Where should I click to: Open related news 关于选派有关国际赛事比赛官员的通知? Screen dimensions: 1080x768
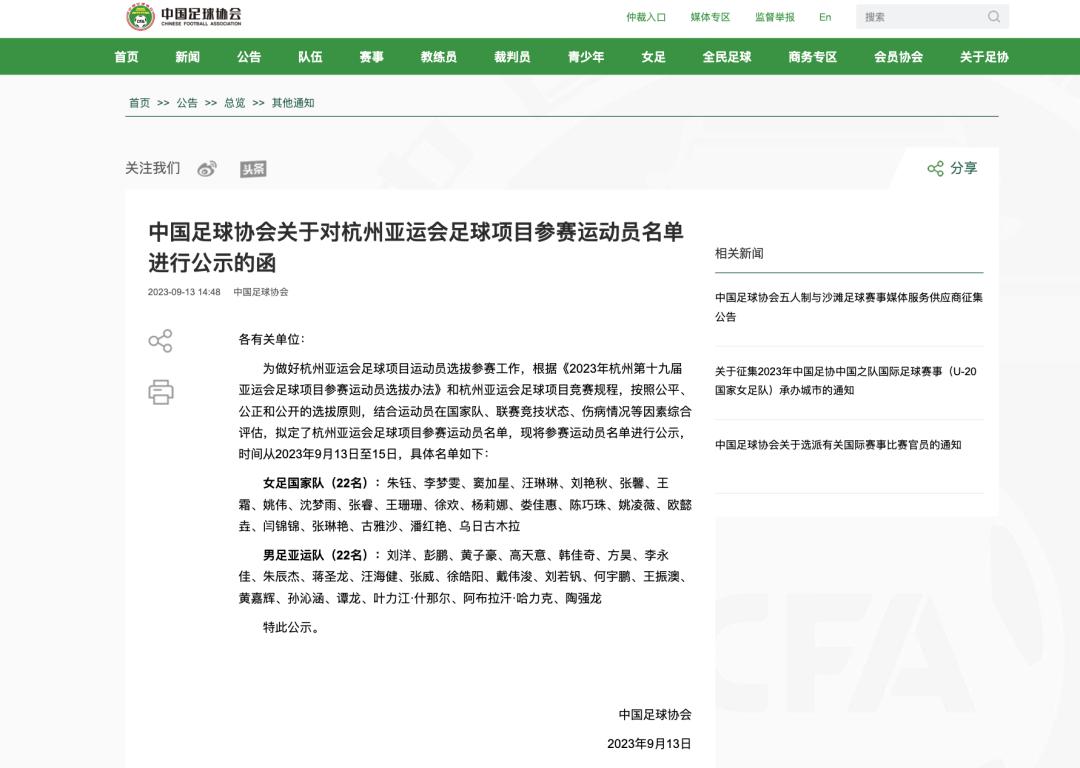pyautogui.click(x=838, y=445)
